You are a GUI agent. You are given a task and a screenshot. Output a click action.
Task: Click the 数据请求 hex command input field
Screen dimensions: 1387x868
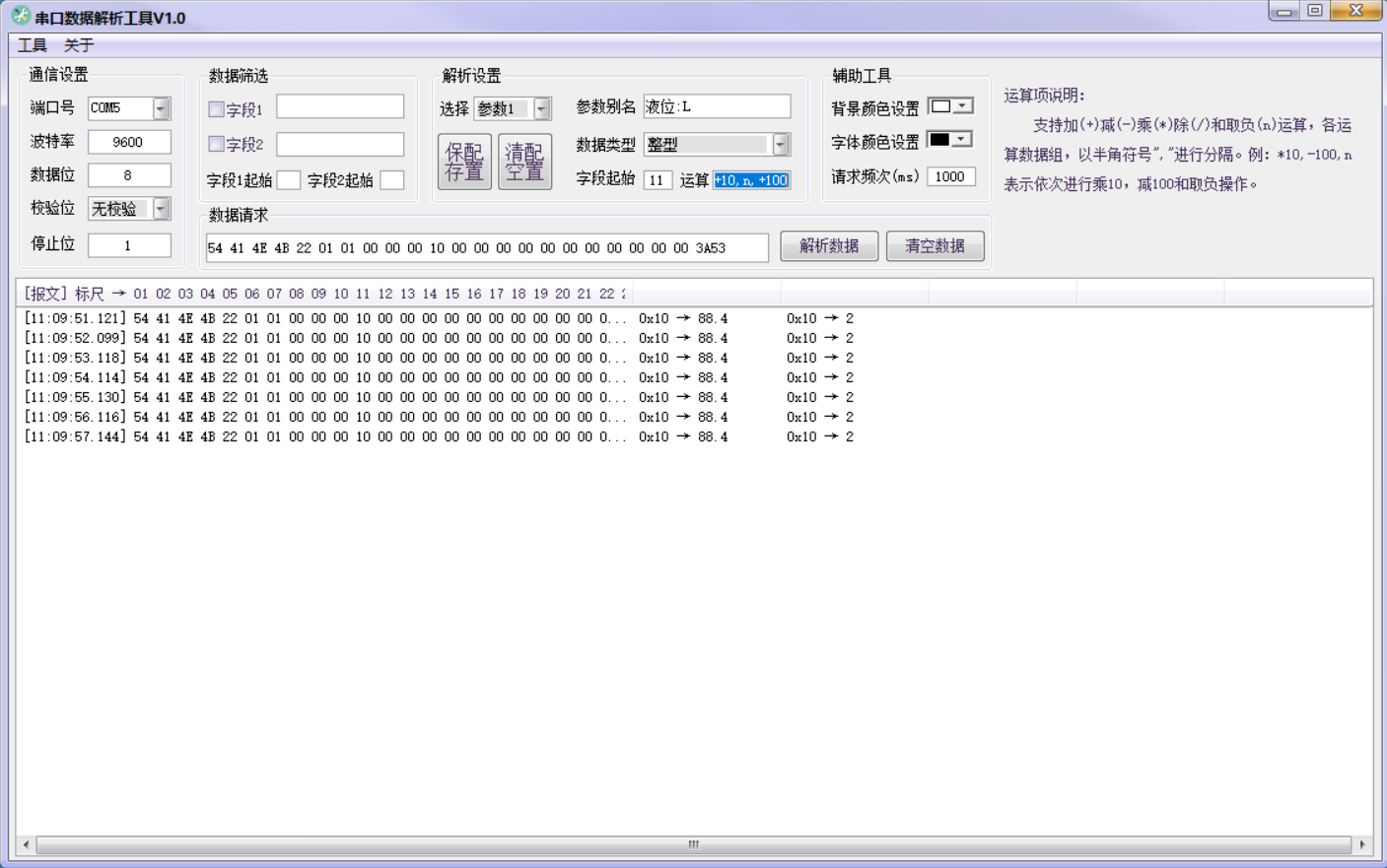click(x=487, y=248)
